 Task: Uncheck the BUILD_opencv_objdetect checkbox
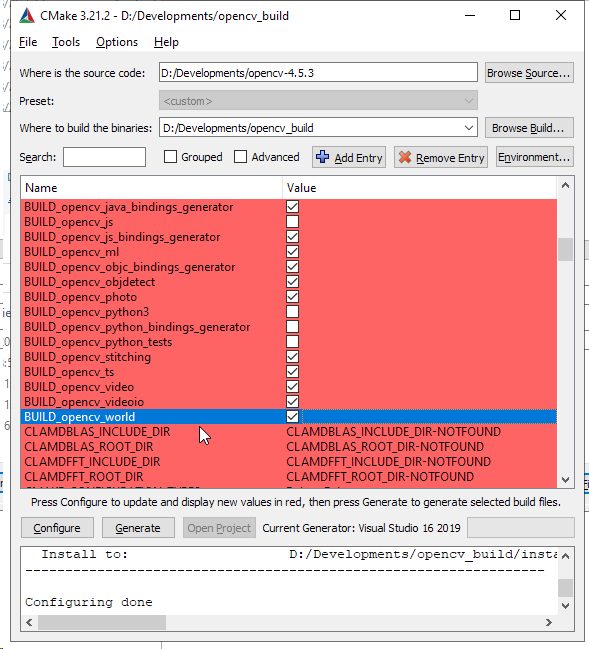292,281
